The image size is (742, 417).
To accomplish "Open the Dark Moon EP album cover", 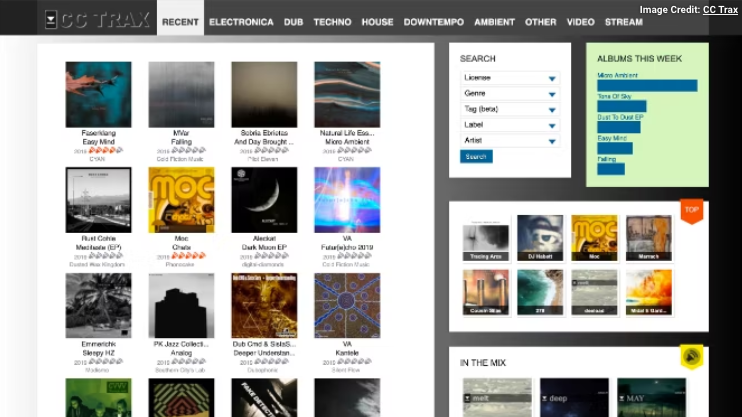I will click(x=264, y=200).
